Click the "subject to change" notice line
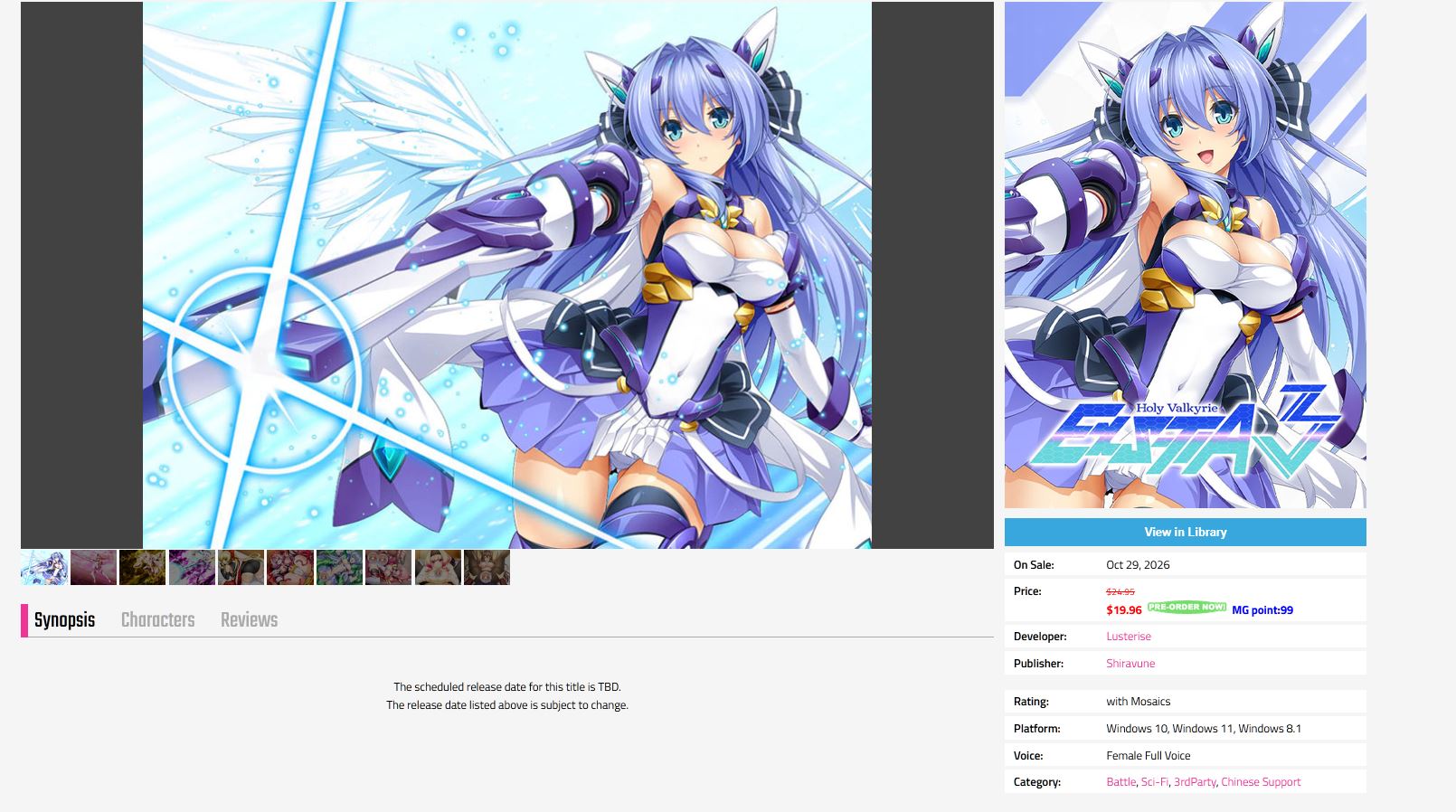Image resolution: width=1456 pixels, height=812 pixels. click(506, 704)
